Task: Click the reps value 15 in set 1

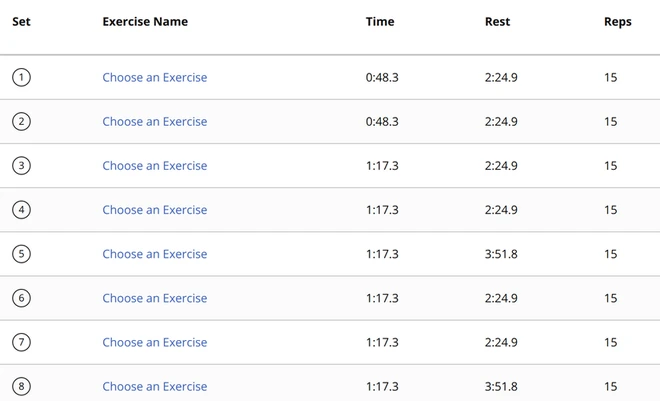Action: click(611, 77)
